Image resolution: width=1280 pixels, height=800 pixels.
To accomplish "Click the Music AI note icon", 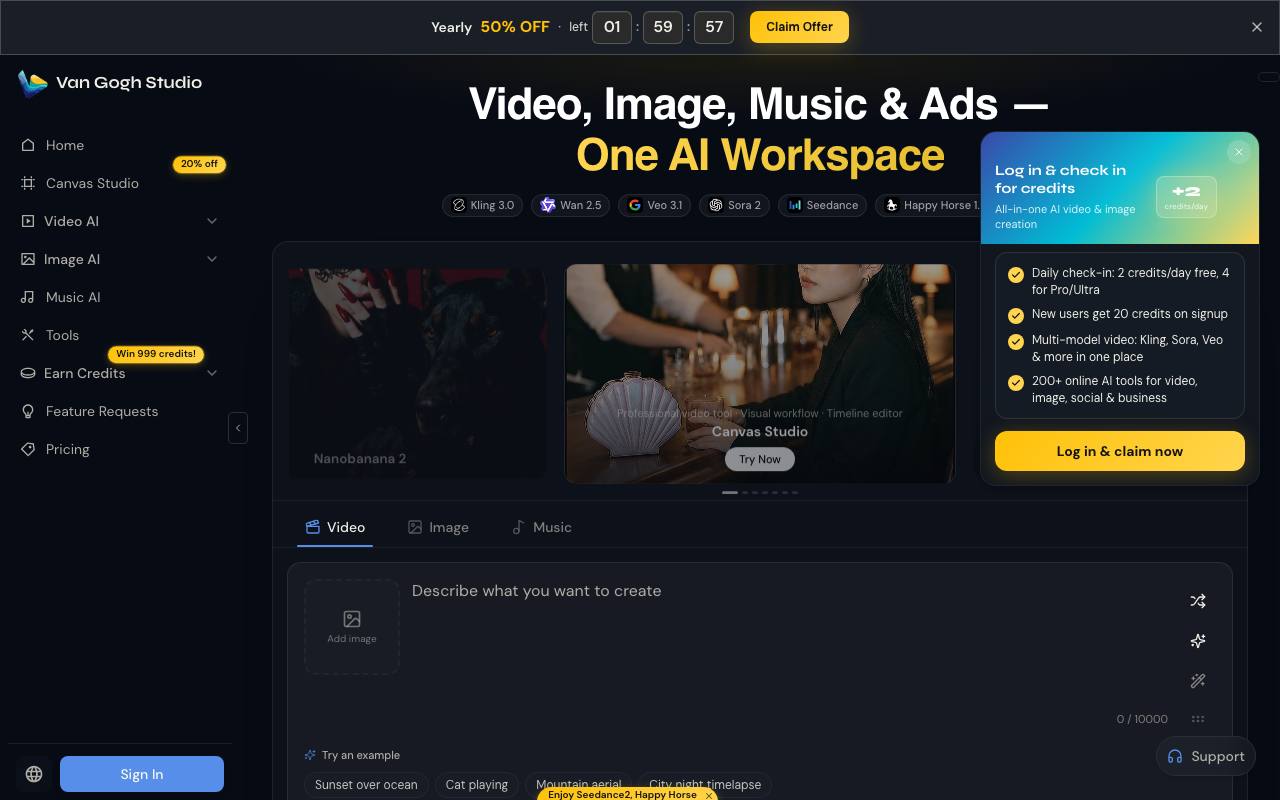I will (28, 297).
